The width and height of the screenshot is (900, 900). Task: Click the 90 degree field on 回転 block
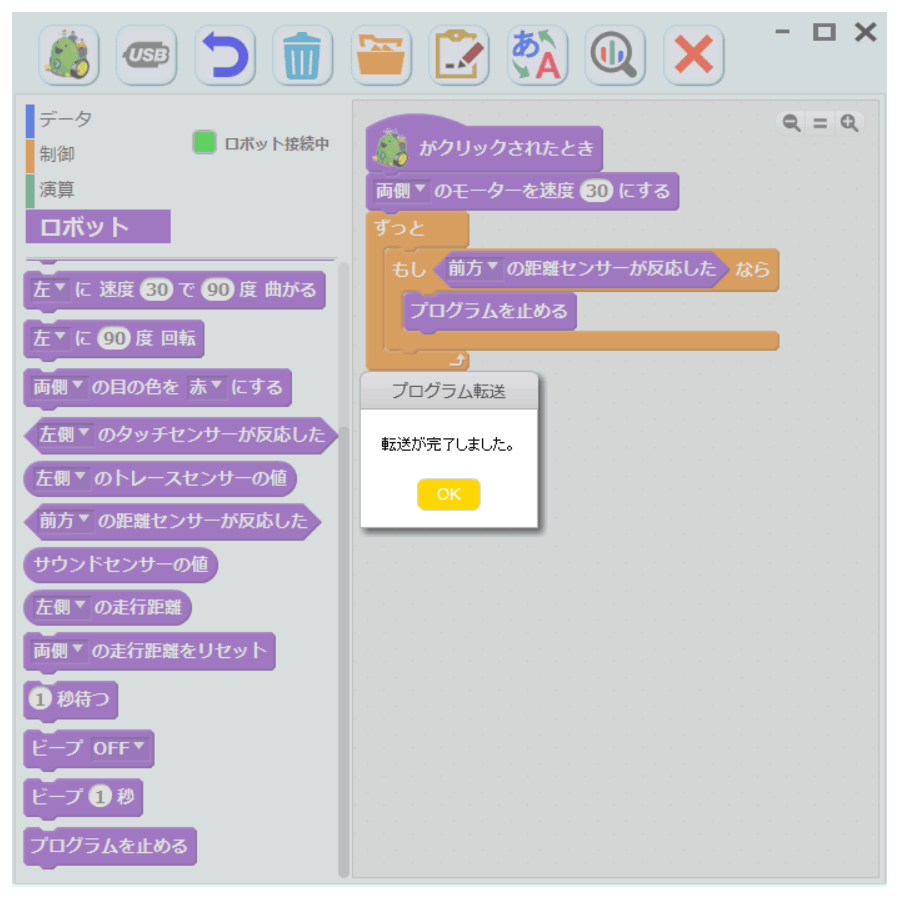click(x=114, y=339)
